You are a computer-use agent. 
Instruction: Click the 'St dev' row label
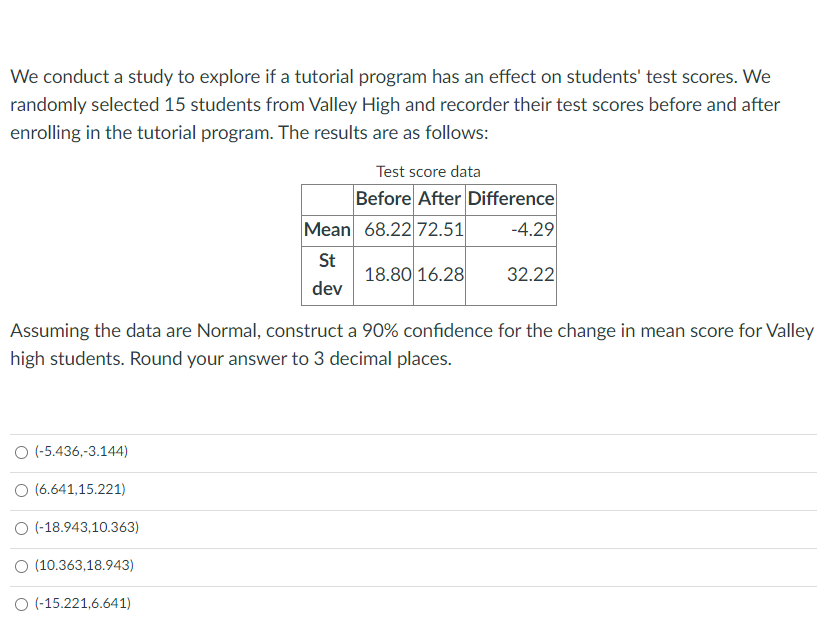[x=327, y=274]
